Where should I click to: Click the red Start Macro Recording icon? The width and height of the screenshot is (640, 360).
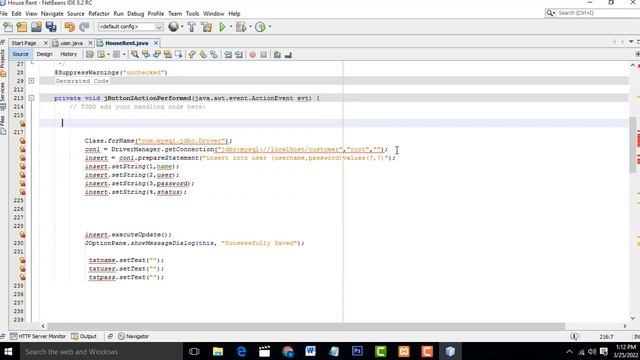tap(253, 54)
